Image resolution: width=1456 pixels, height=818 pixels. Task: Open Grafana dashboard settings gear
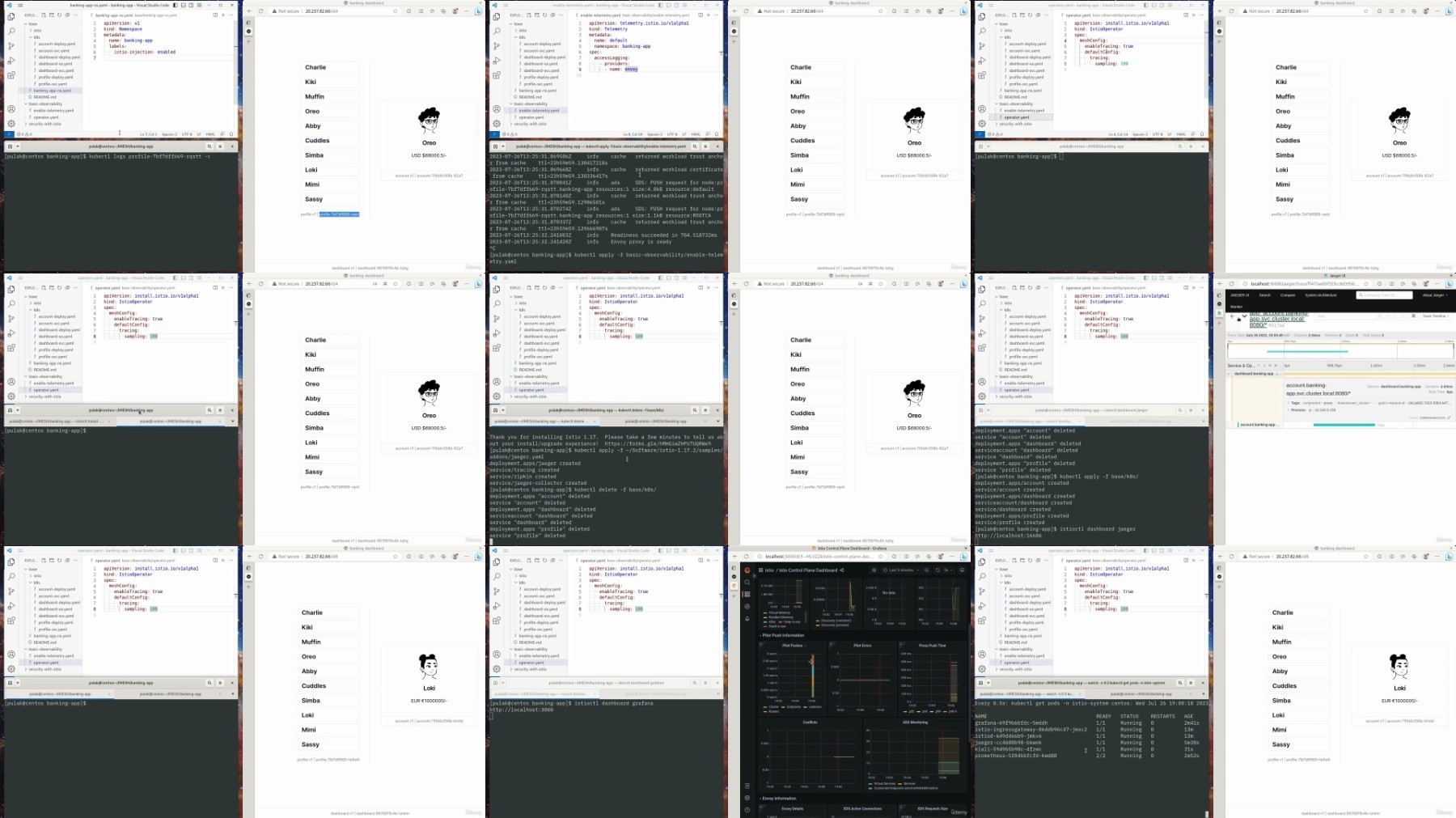[x=874, y=570]
